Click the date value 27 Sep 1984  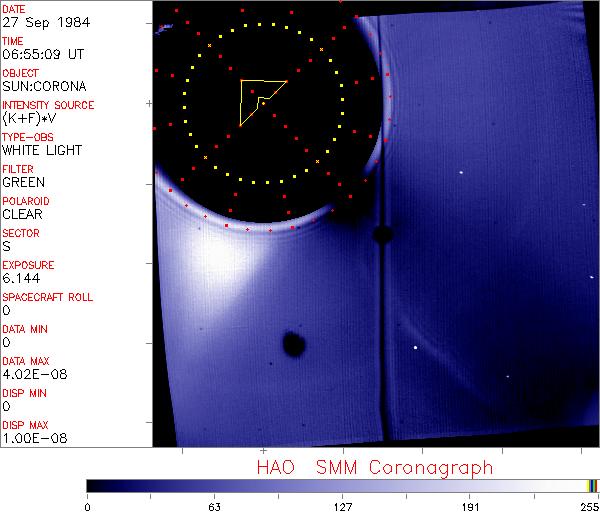point(41,22)
